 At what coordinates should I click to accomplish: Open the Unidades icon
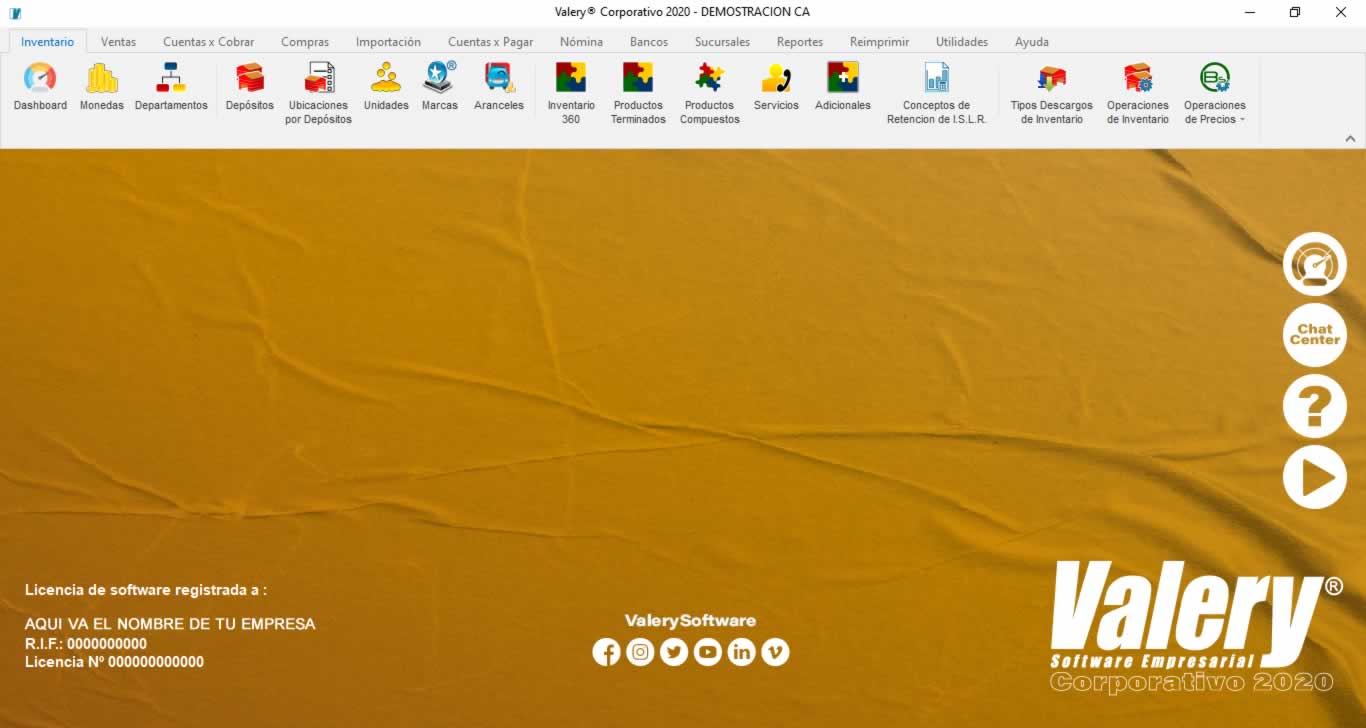[386, 87]
